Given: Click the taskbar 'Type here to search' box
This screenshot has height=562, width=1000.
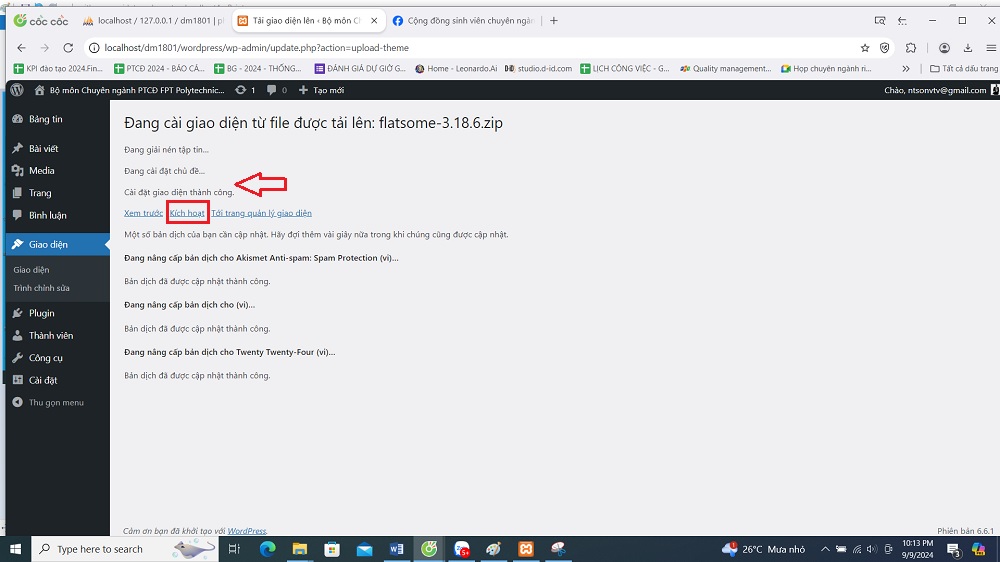Looking at the screenshot, I should pos(125,549).
